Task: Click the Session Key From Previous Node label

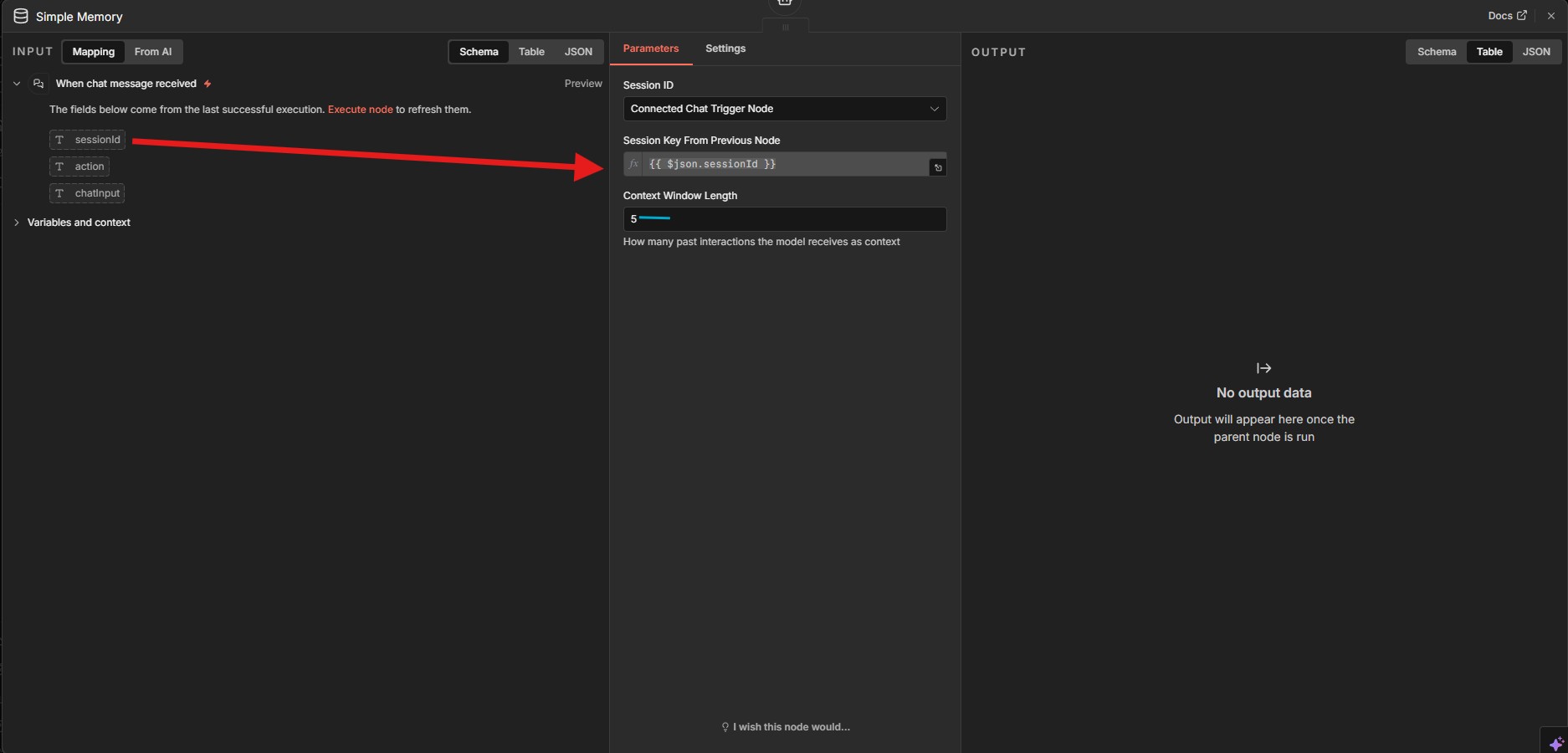Action: 701,141
